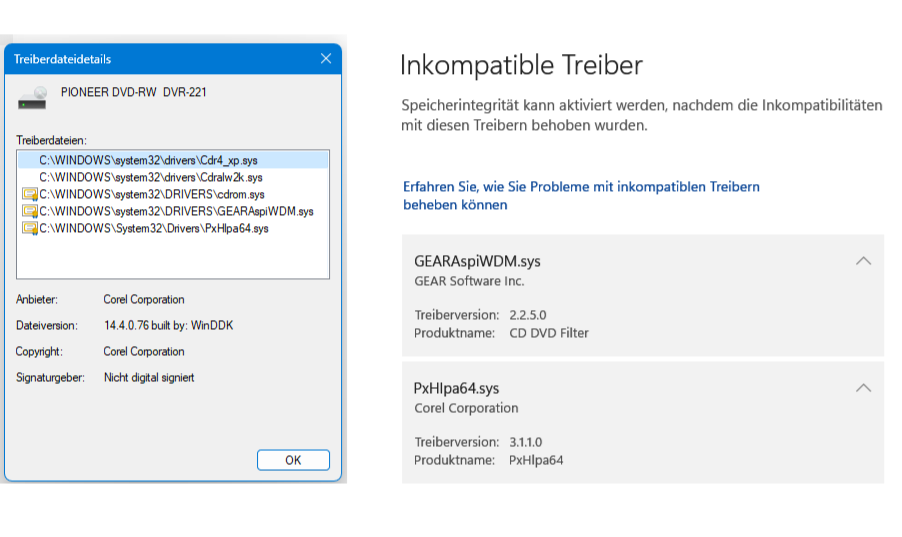Collapse the GEARAspiWDM.sys driver panel
Screen dimensions: 902x537
point(863,261)
